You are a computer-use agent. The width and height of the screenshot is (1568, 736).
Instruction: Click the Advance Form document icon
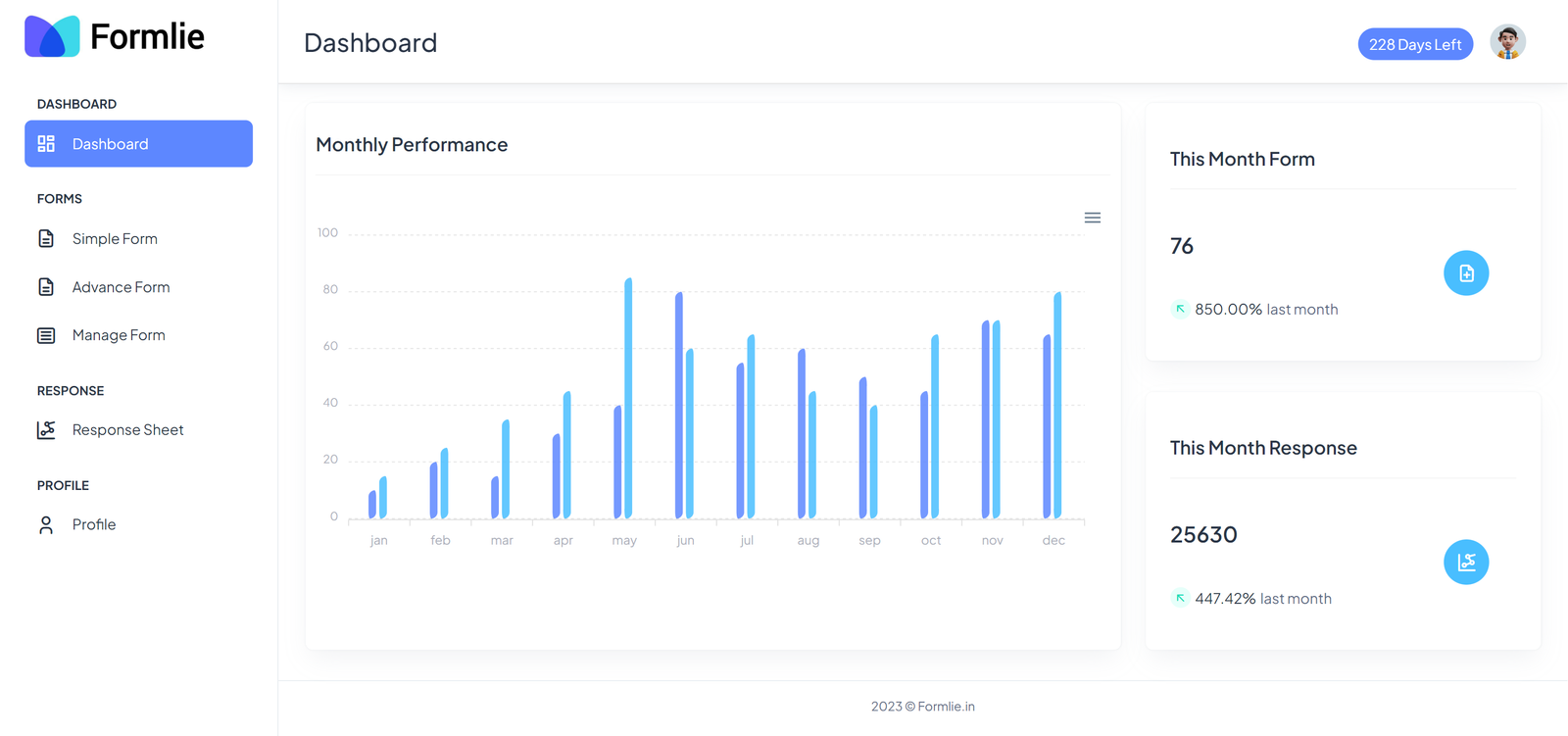(46, 287)
